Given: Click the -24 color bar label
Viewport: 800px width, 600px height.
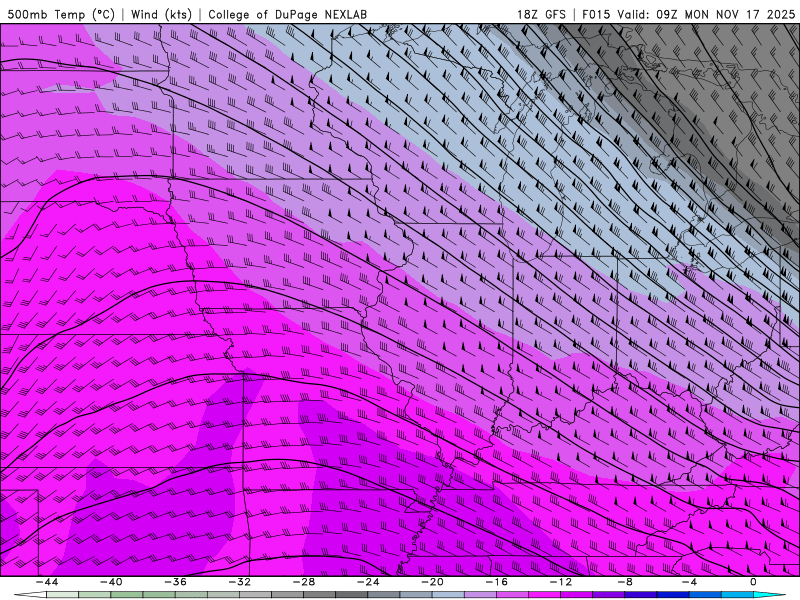Looking at the screenshot, I should (368, 582).
